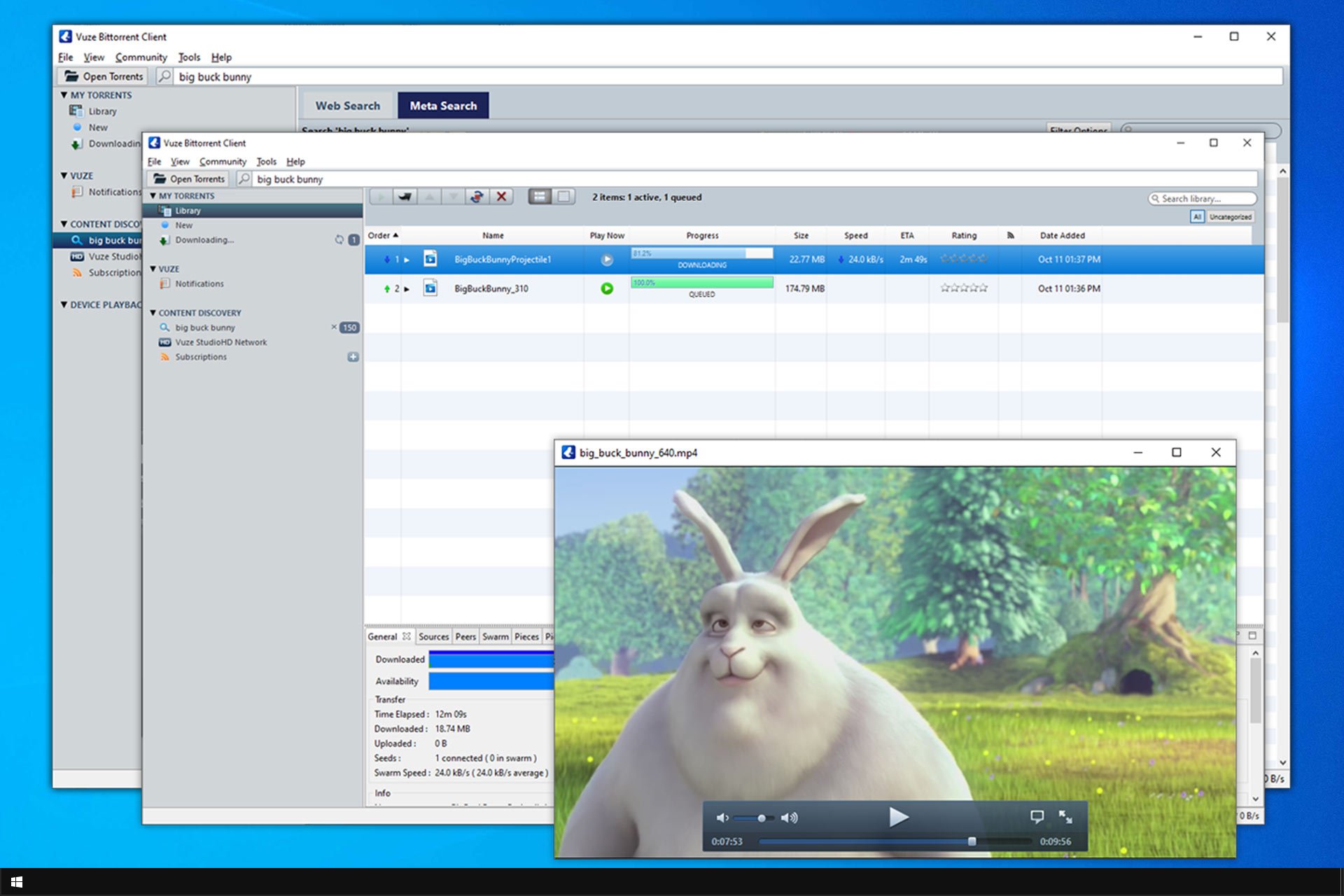This screenshot has width=1344, height=896.
Task: Click the search magnifier icon in front window
Action: coord(244,179)
